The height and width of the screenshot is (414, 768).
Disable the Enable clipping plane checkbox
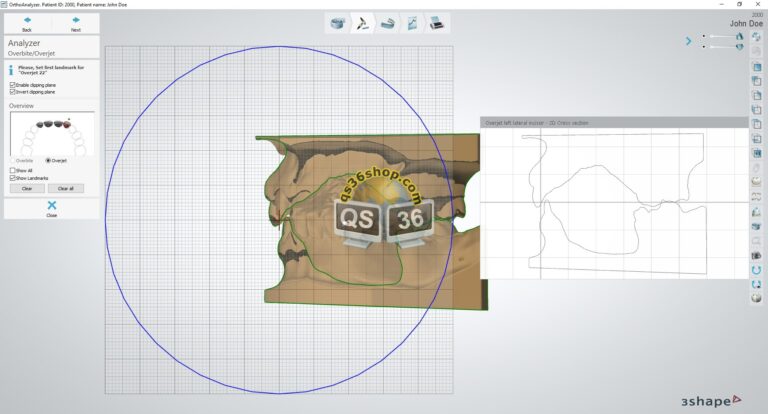click(x=12, y=85)
